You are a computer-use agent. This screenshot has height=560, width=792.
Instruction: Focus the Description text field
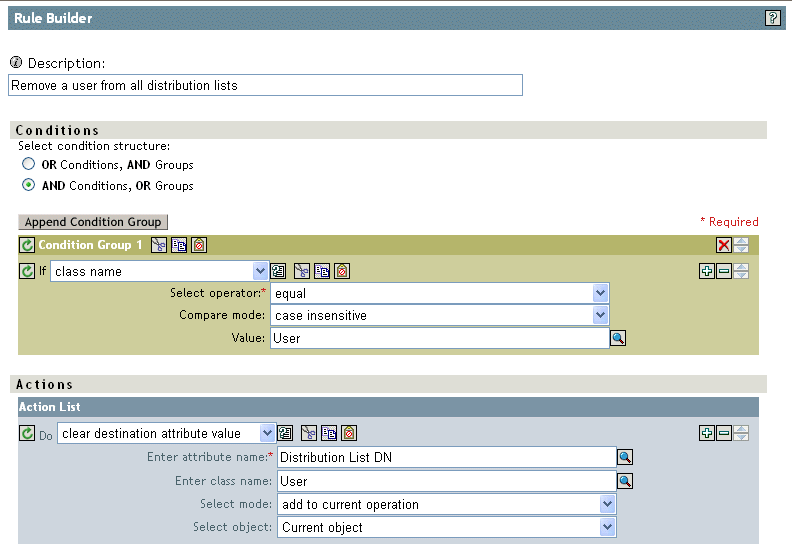pos(266,85)
